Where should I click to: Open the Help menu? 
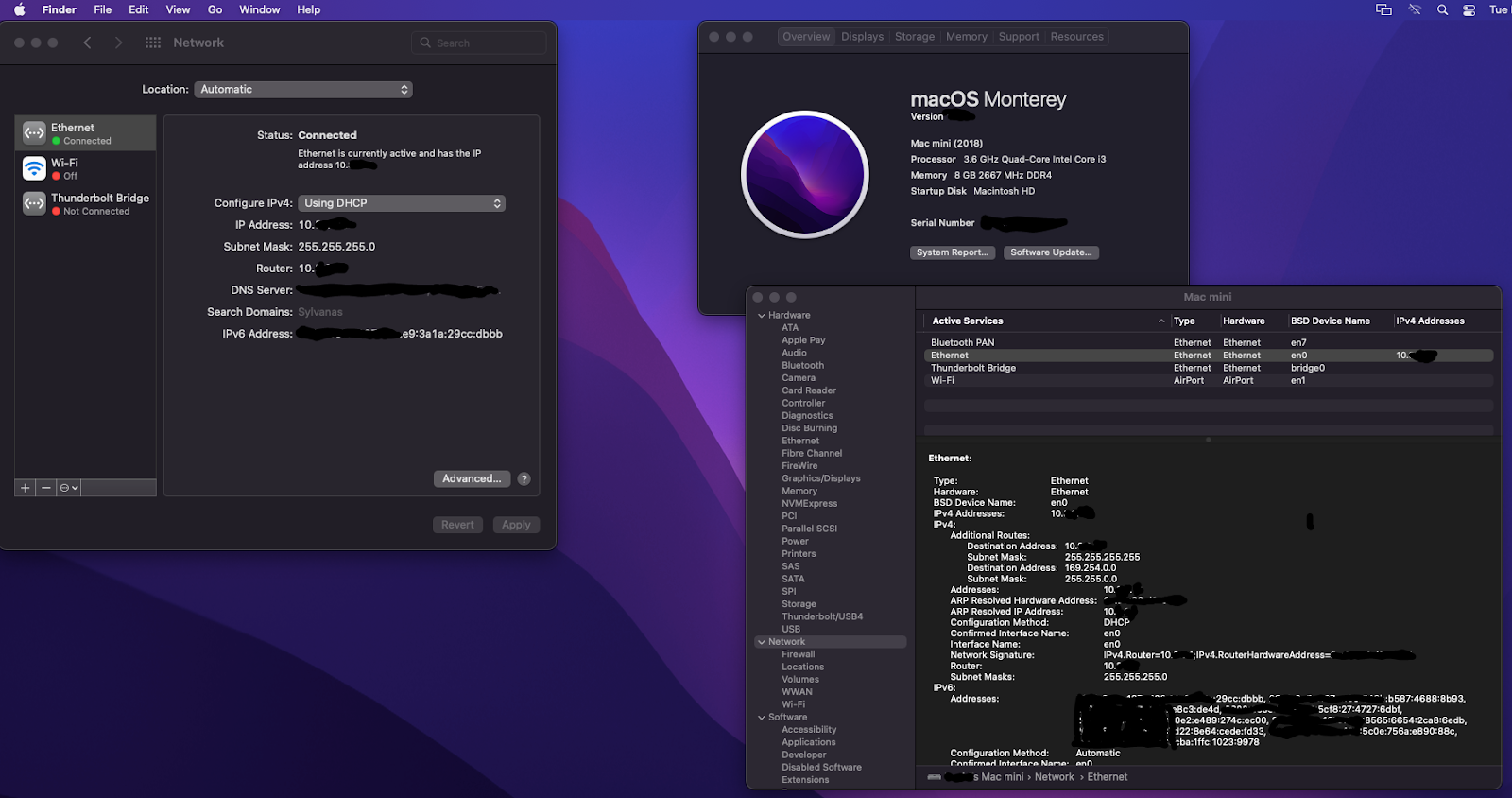309,9
